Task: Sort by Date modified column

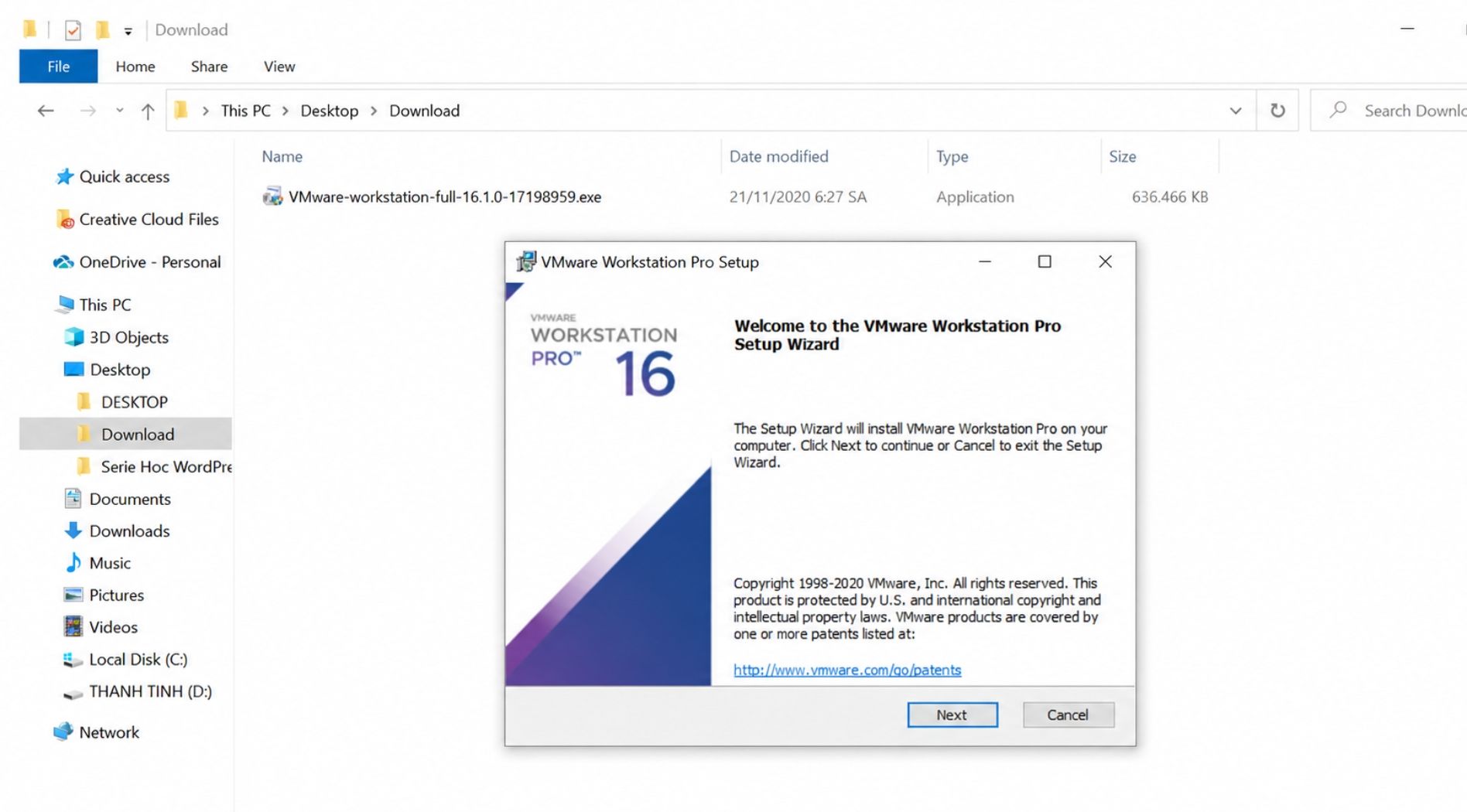Action: tap(779, 156)
